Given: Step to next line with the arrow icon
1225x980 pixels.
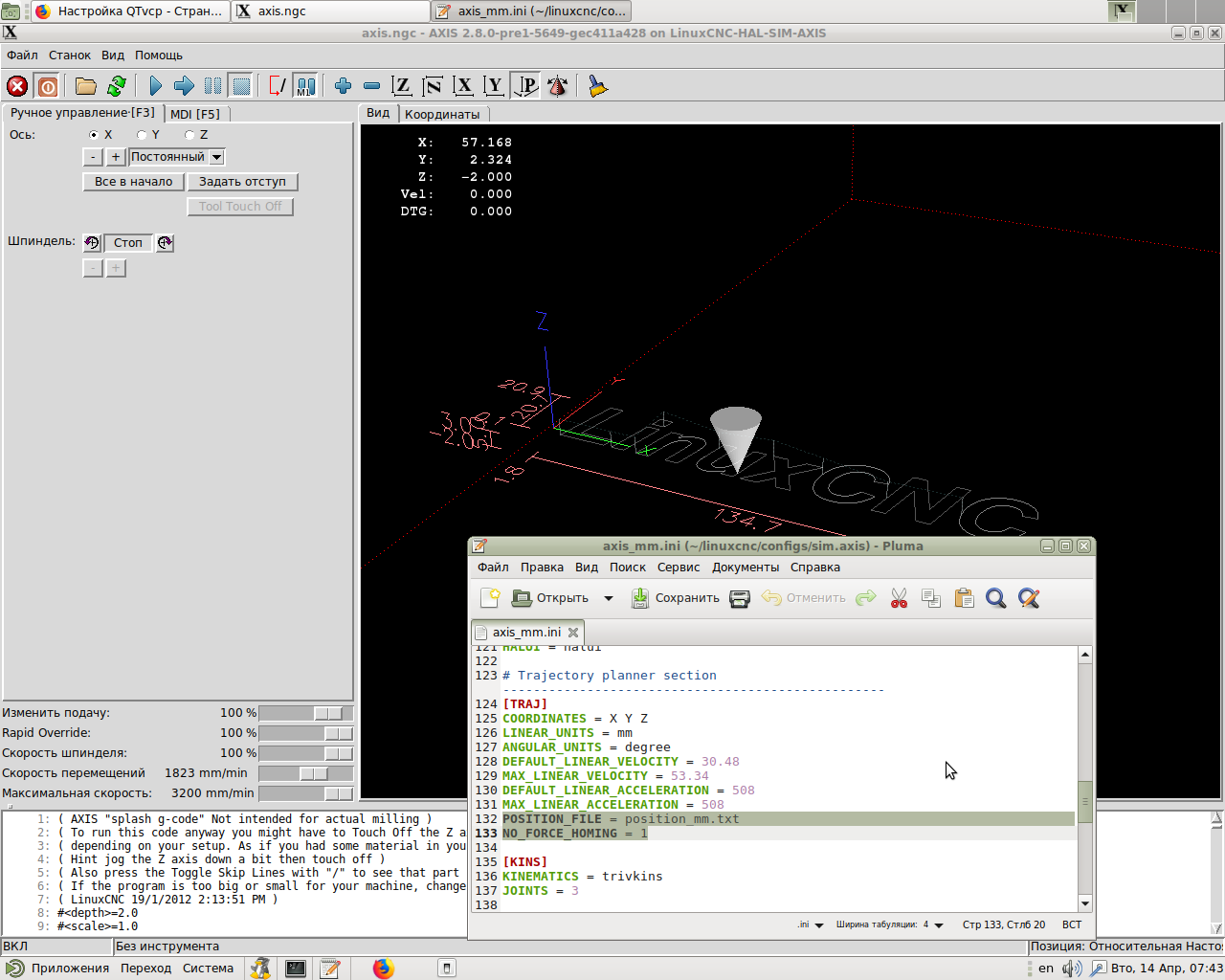Looking at the screenshot, I should click(184, 86).
